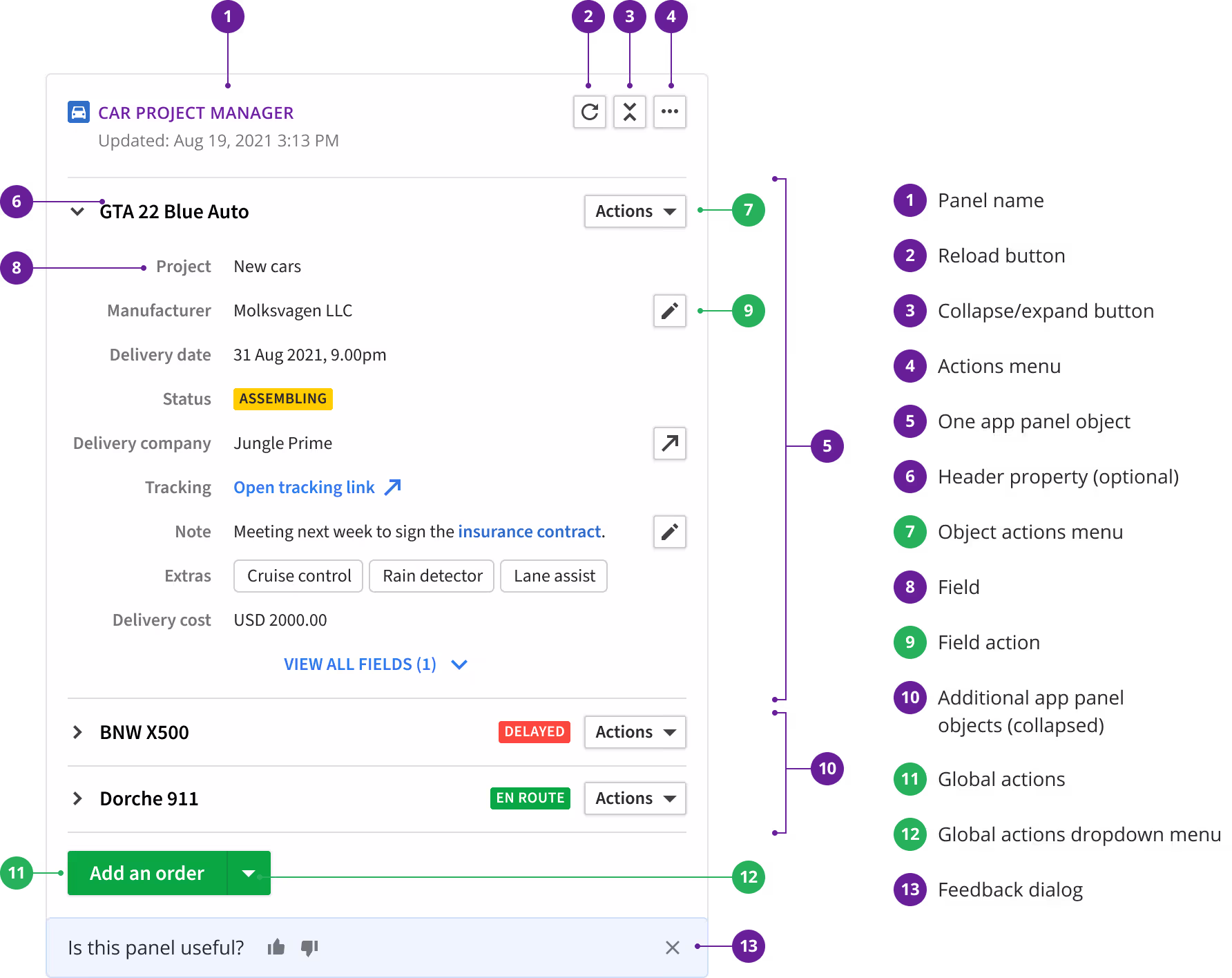Edit the Note field with the pencil
The image size is (1232, 978).
click(669, 532)
